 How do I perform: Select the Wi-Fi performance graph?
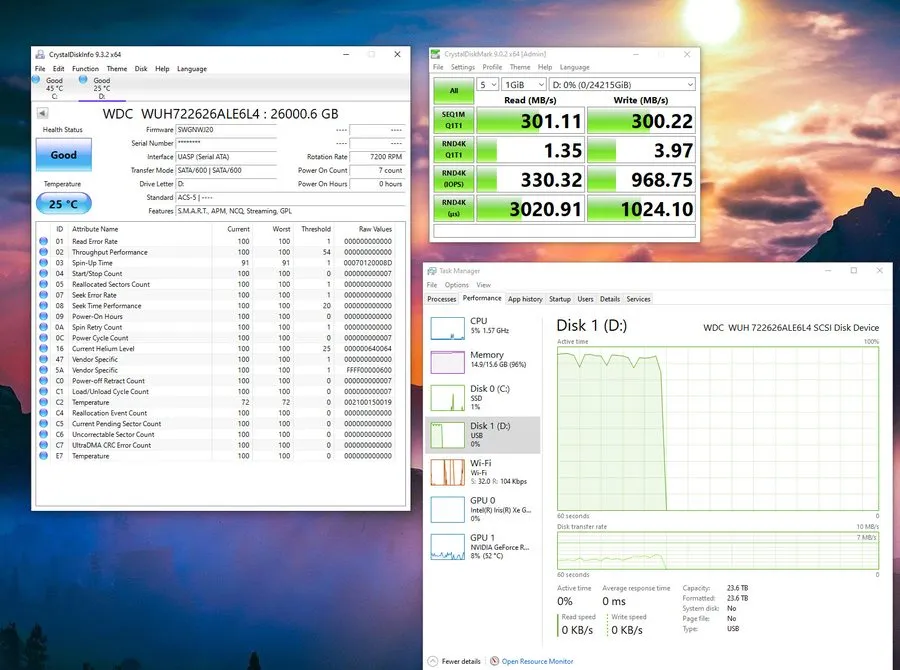tap(448, 472)
